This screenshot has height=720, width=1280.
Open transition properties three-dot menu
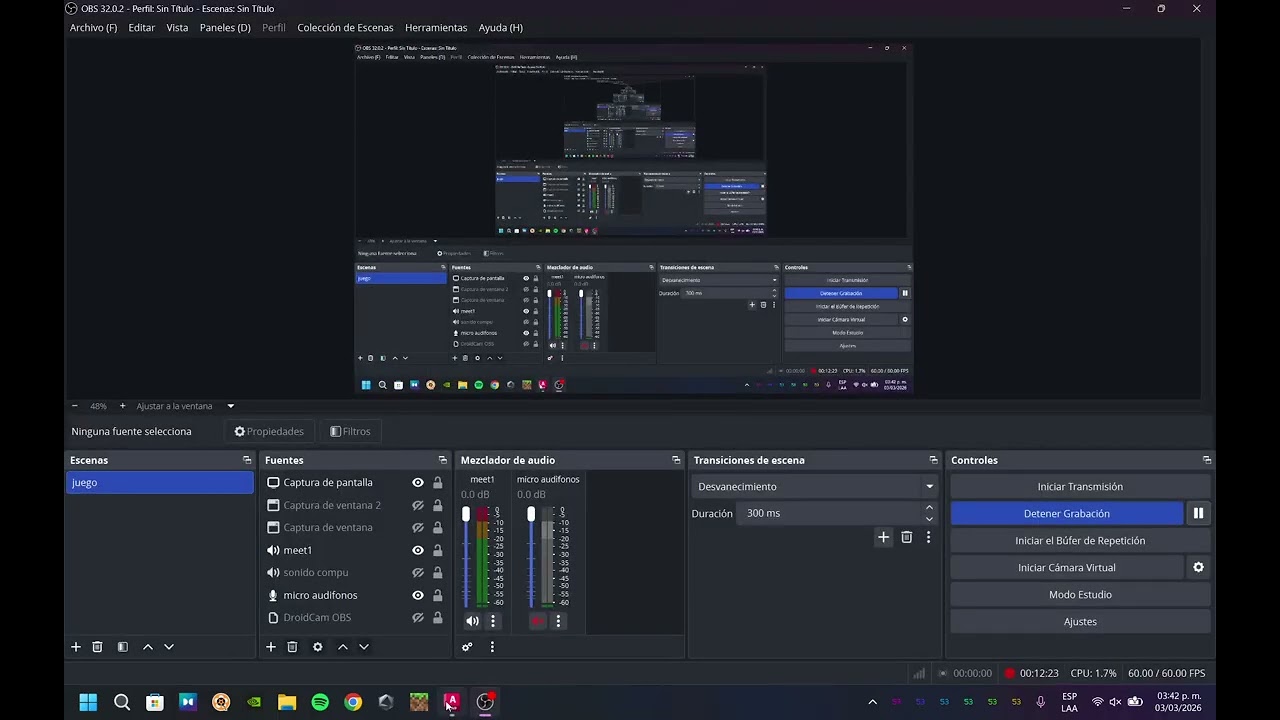(928, 537)
